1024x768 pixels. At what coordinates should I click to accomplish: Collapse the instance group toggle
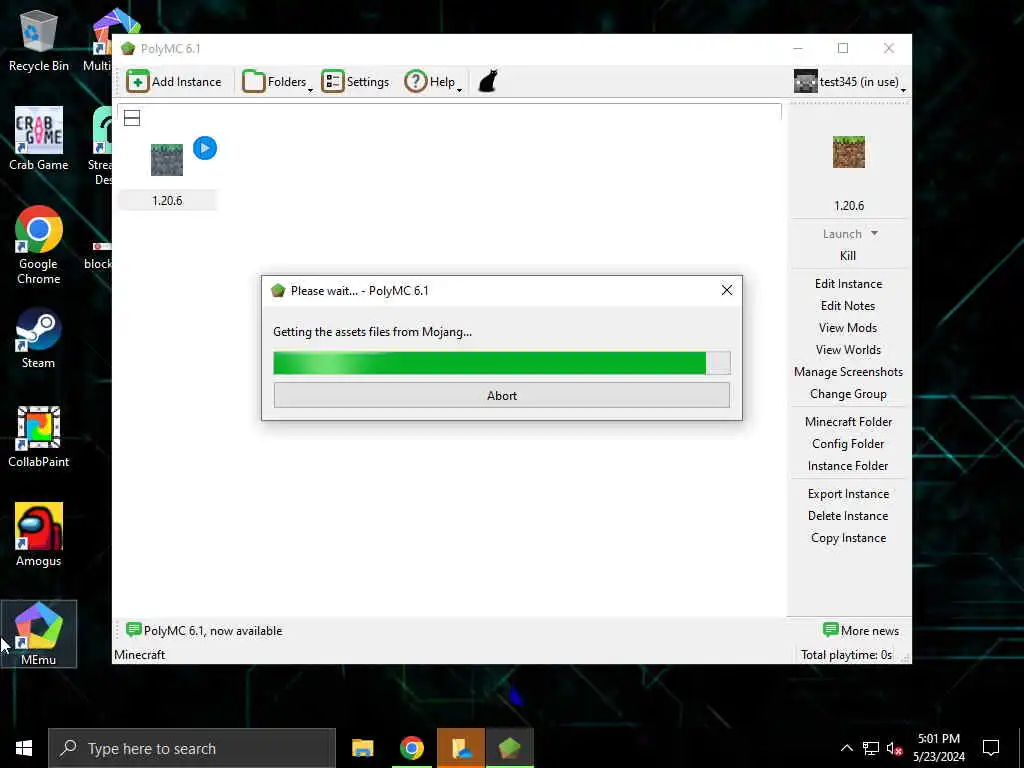132,118
